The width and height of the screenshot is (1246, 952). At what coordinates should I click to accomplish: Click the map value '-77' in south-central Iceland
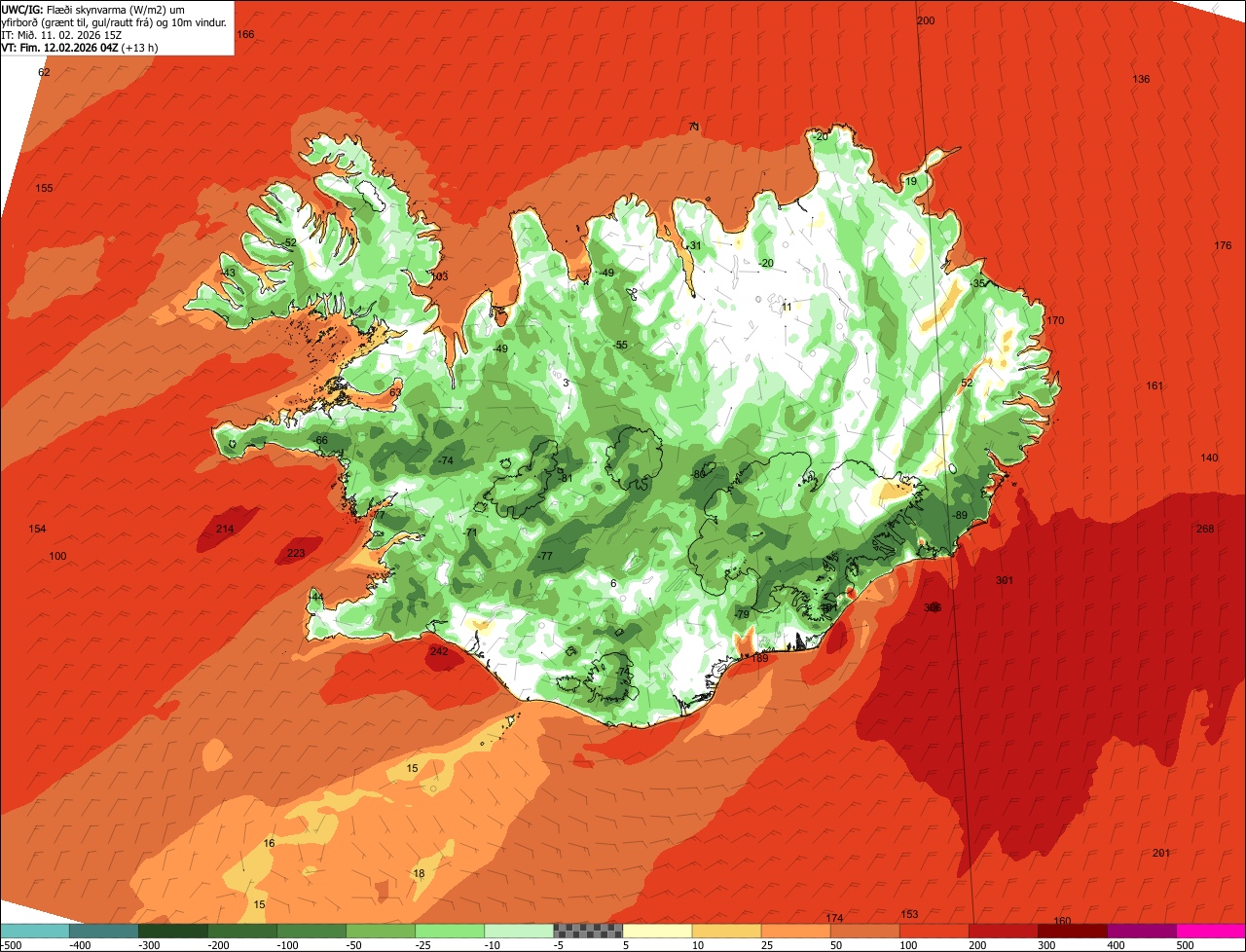coord(545,555)
